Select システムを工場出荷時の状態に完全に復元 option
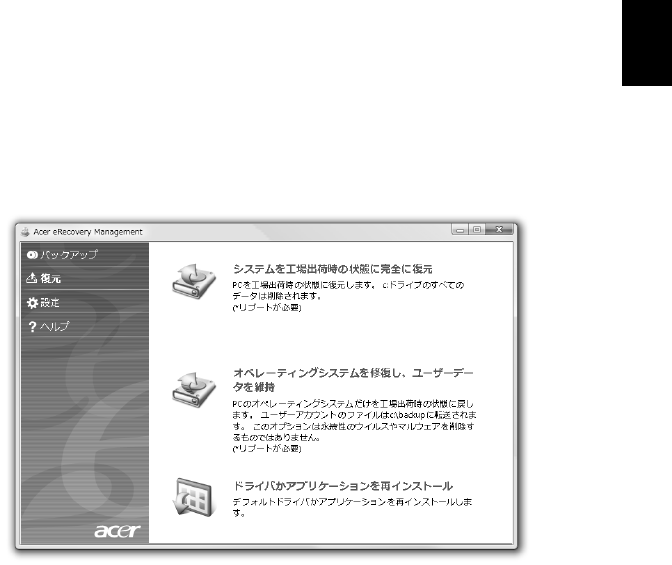Image resolution: width=672 pixels, height=565 pixels. [333, 269]
